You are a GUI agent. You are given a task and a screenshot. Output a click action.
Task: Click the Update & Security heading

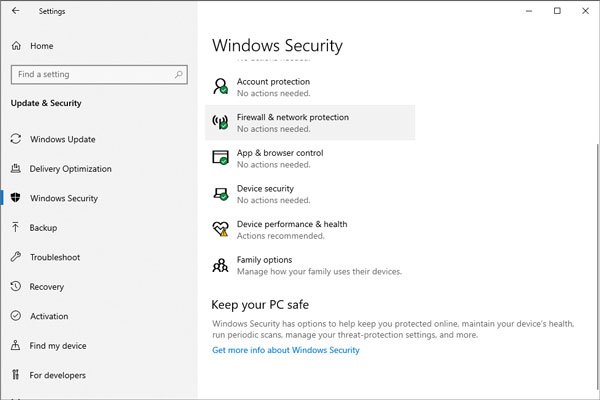point(46,103)
